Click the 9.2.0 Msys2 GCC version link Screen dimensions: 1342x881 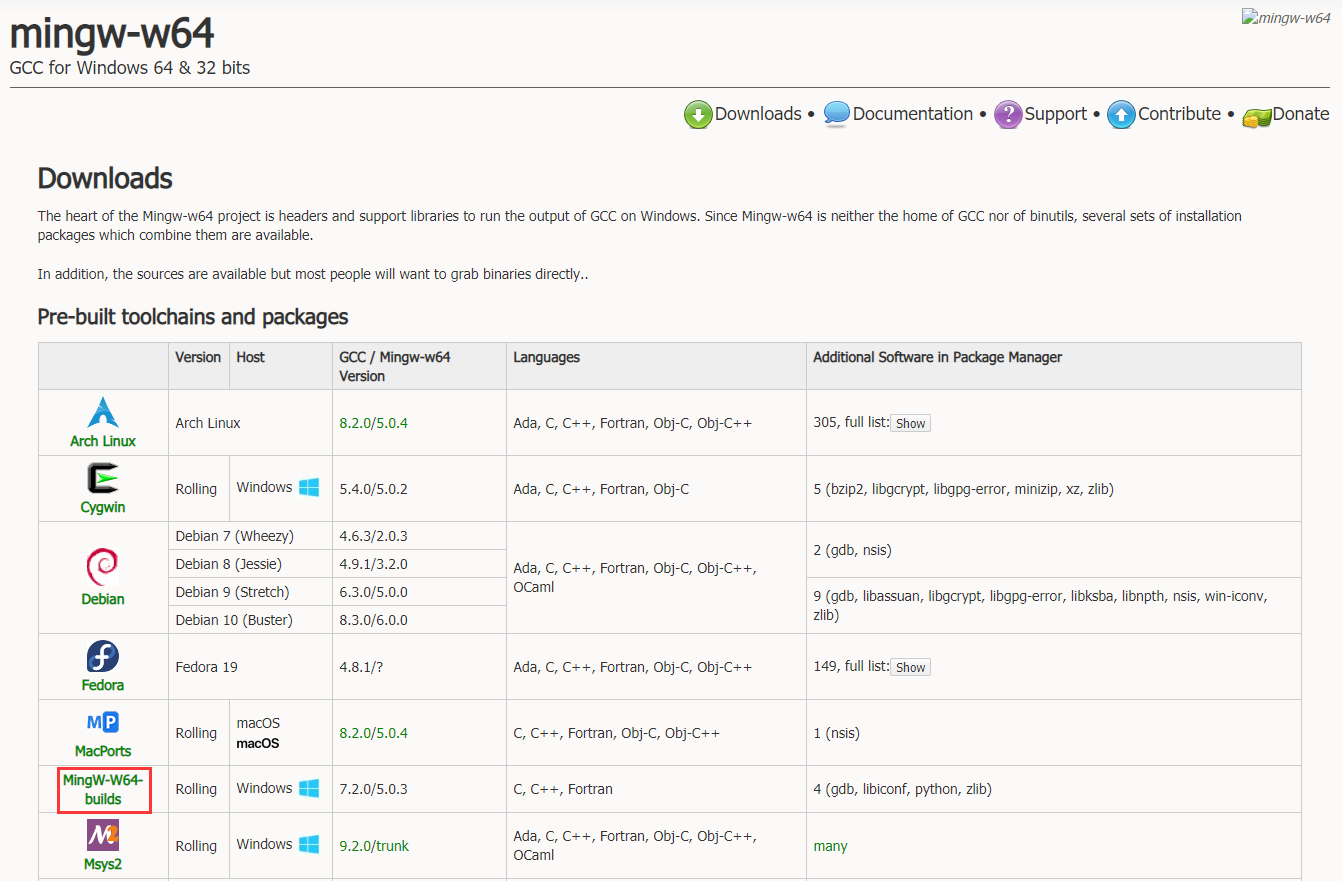(354, 846)
